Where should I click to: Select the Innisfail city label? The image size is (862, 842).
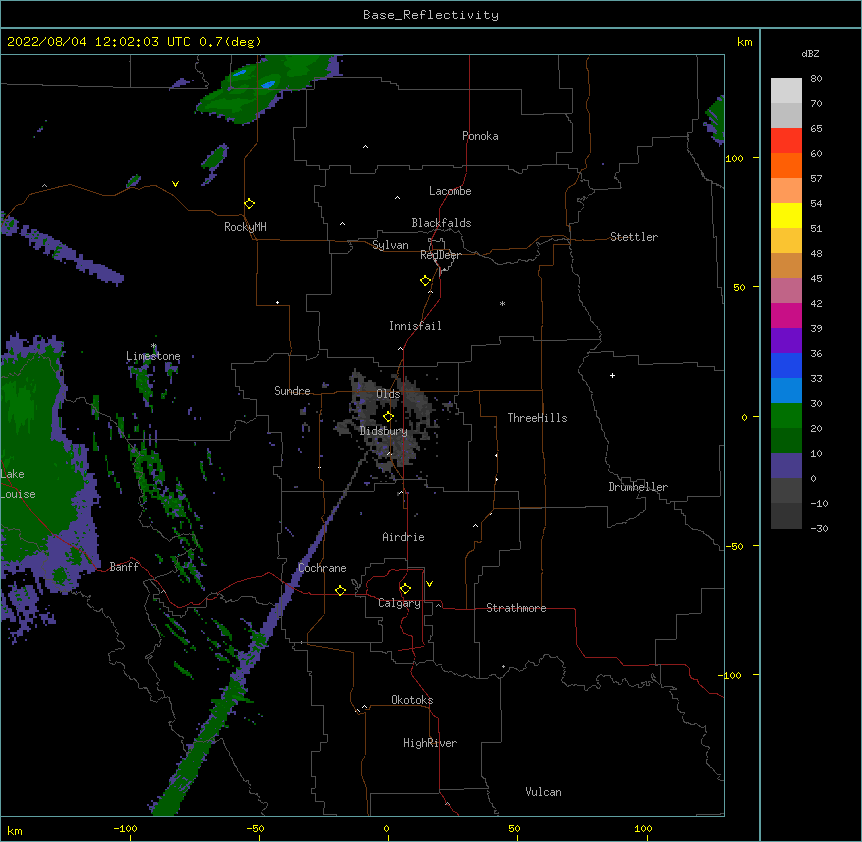415,326
